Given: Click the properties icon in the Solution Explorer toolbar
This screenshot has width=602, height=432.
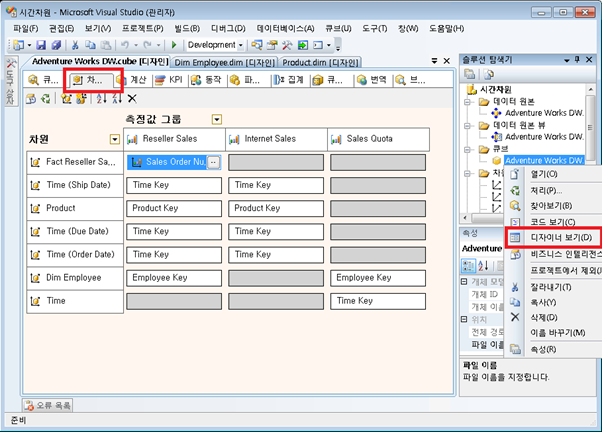Looking at the screenshot, I should 470,74.
